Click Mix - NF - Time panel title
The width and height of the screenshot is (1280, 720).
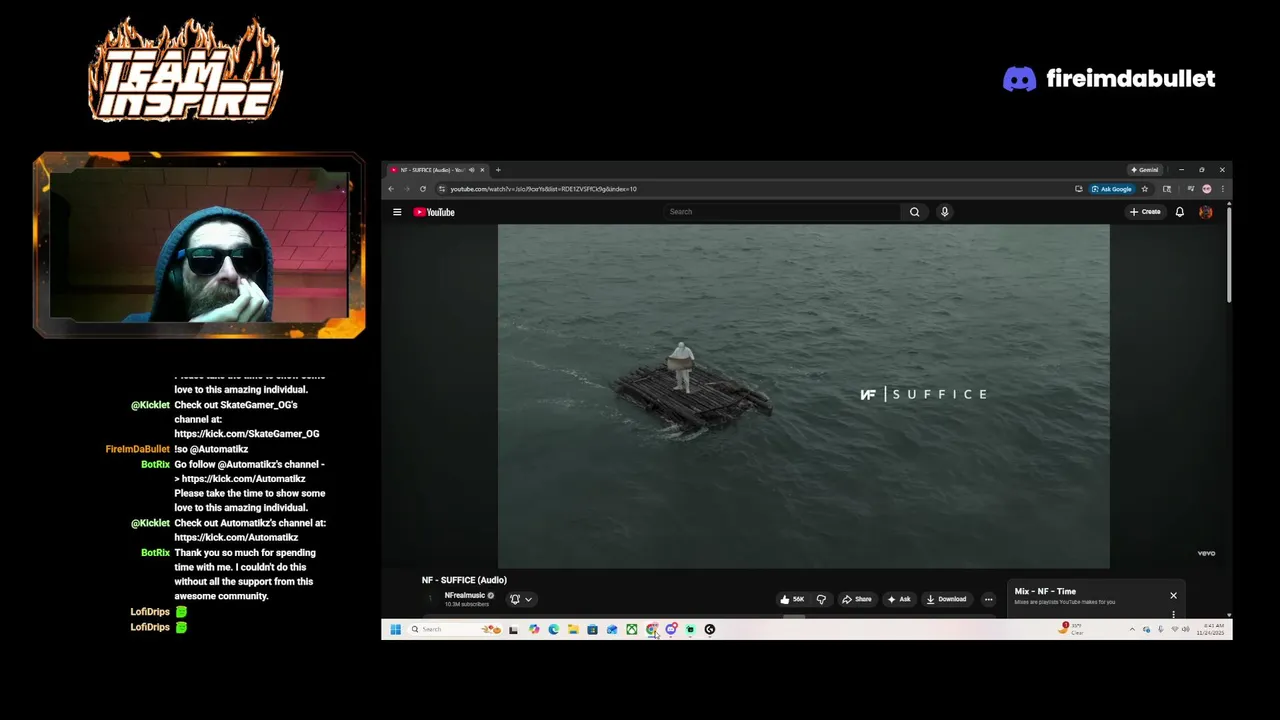(x=1045, y=591)
